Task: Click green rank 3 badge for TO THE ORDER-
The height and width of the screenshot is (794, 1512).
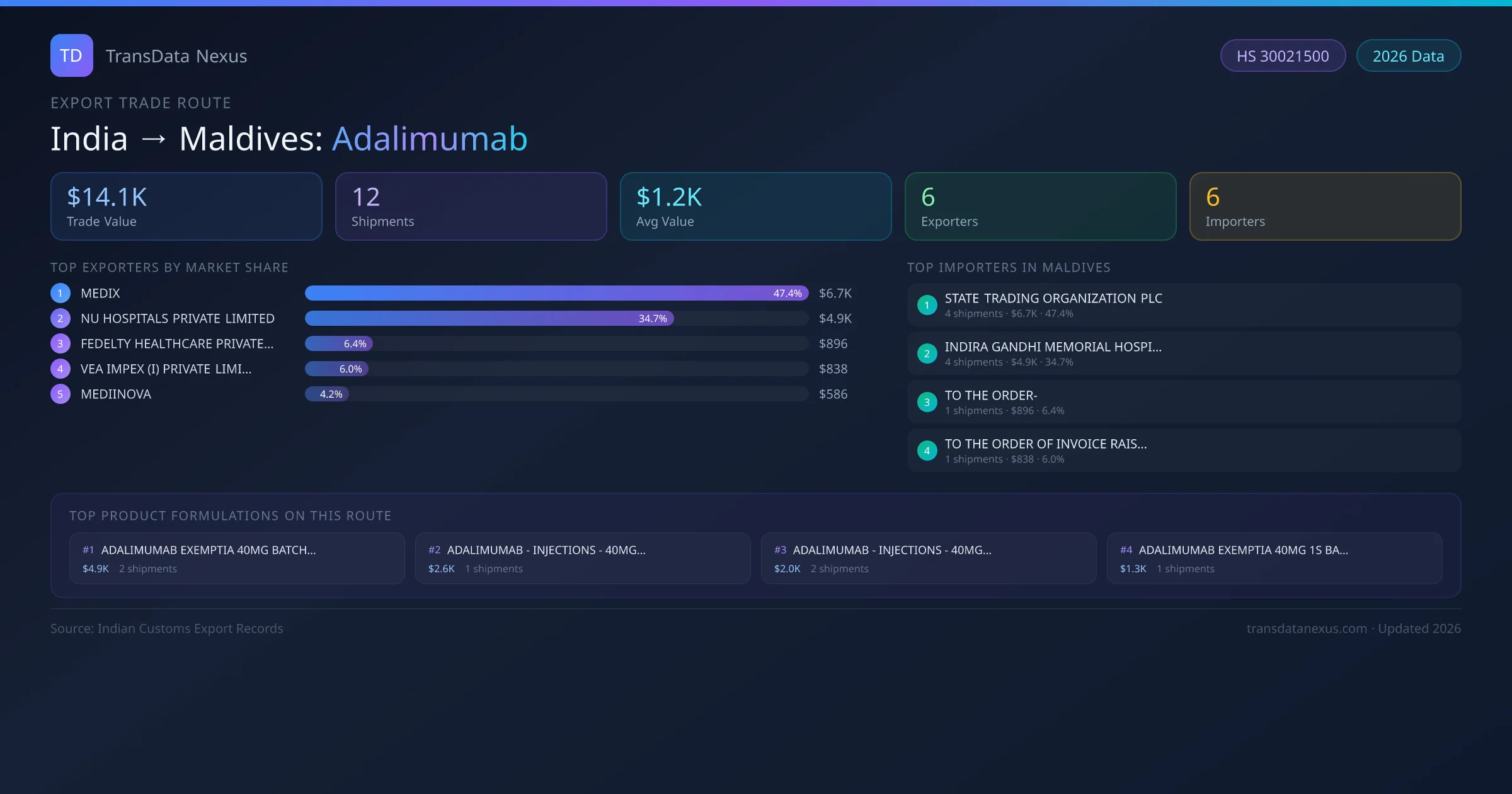Action: click(x=927, y=402)
